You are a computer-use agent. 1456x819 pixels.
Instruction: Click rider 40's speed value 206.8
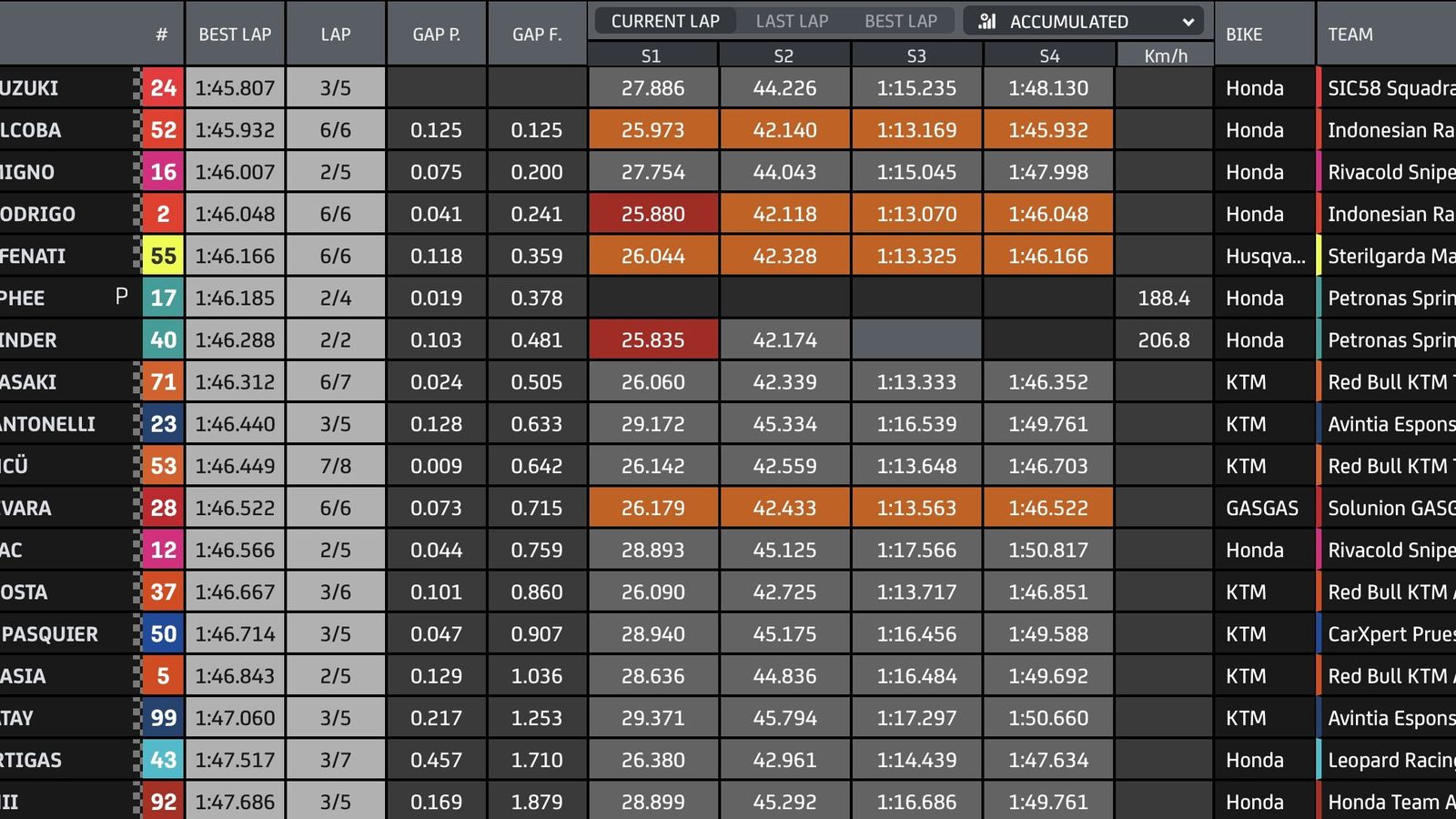(1164, 339)
